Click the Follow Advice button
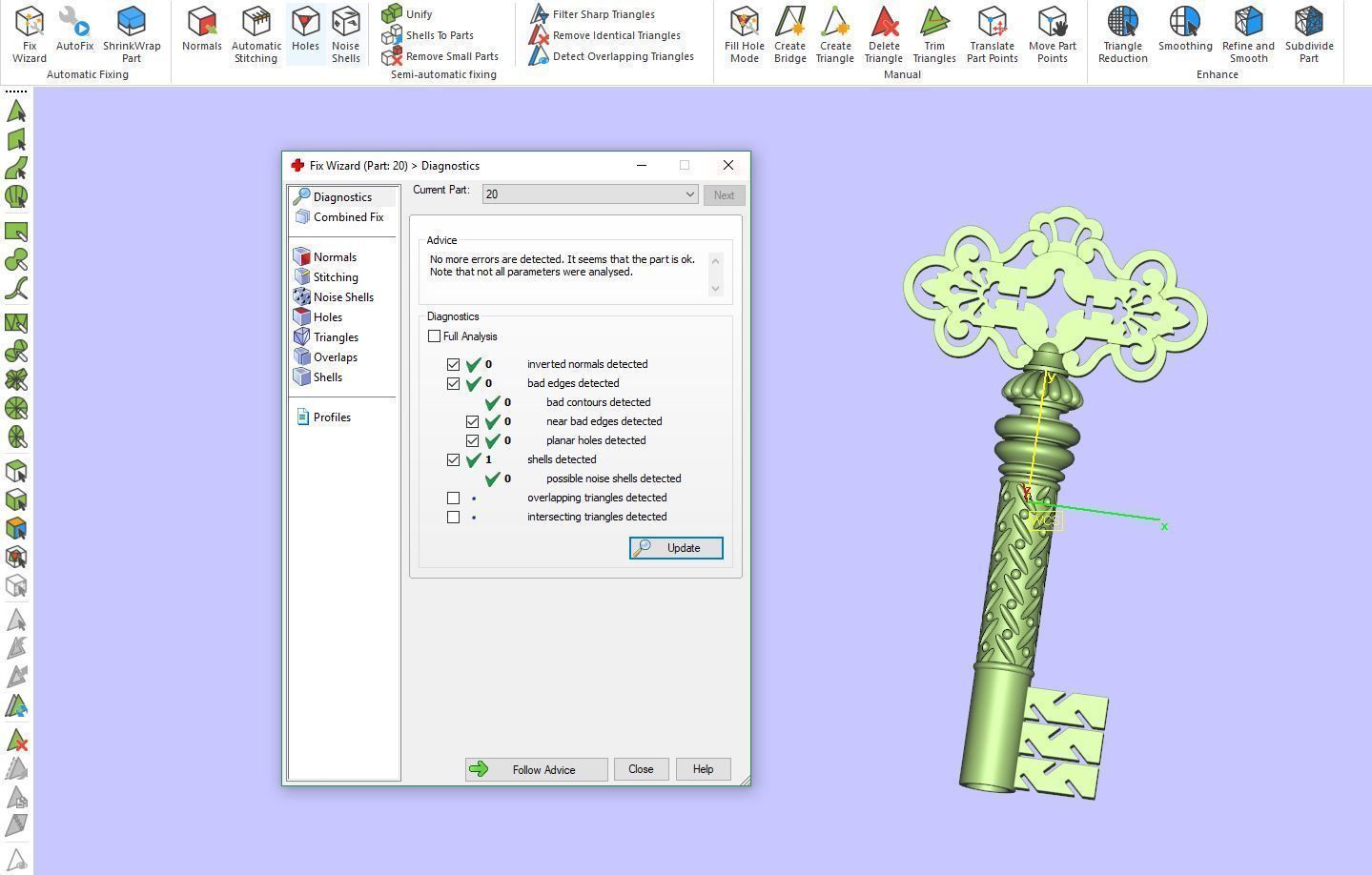The image size is (1372, 875). click(536, 769)
